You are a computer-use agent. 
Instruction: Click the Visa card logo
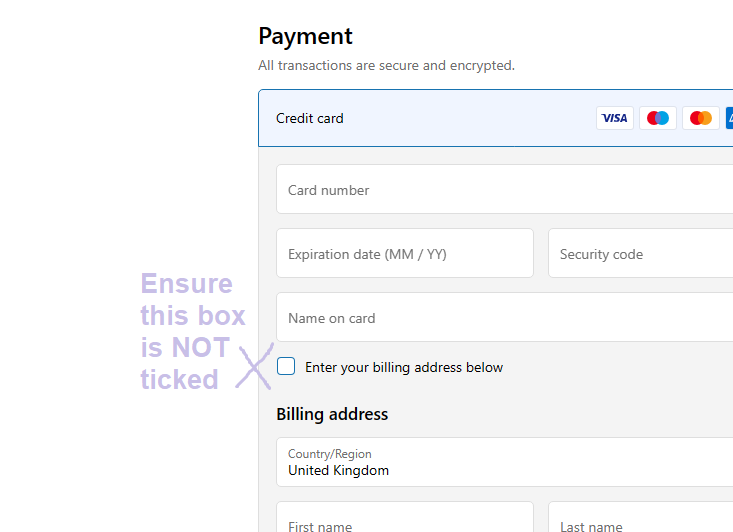pyautogui.click(x=615, y=118)
